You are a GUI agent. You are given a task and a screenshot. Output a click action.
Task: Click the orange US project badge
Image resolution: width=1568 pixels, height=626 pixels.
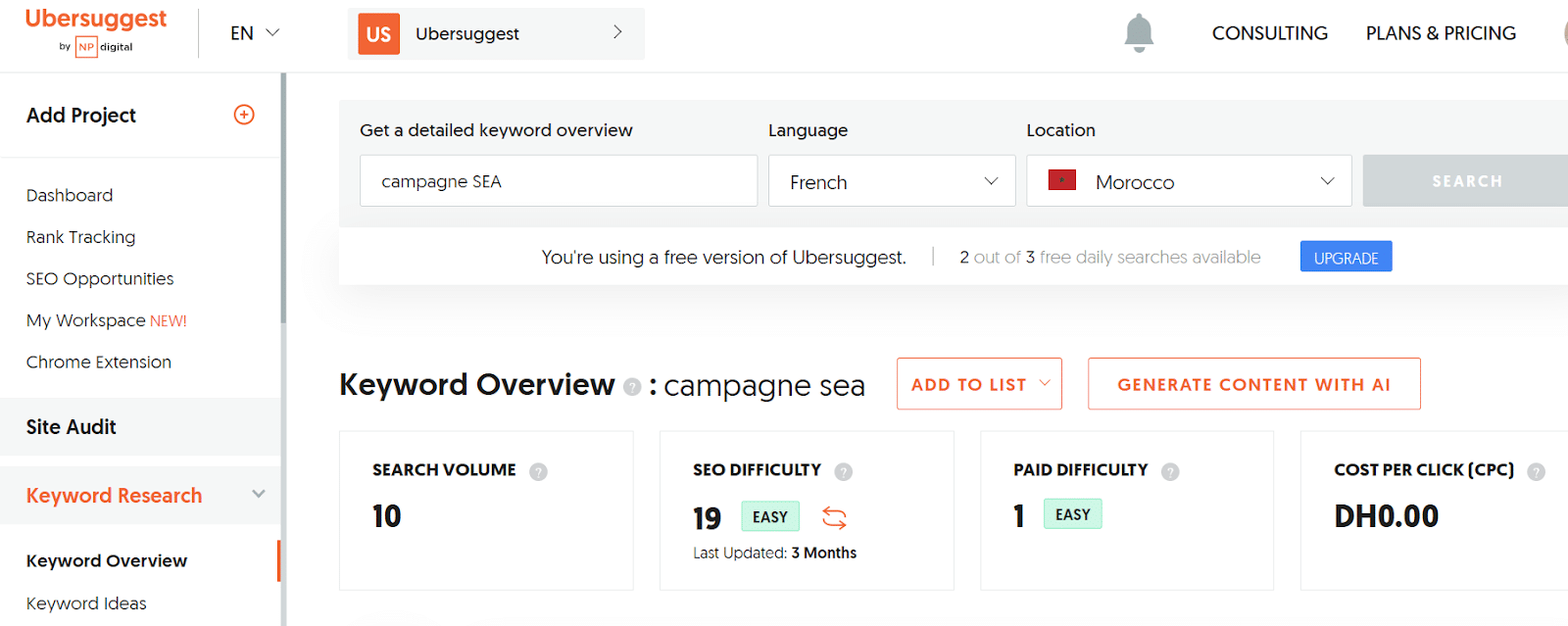pos(378,34)
